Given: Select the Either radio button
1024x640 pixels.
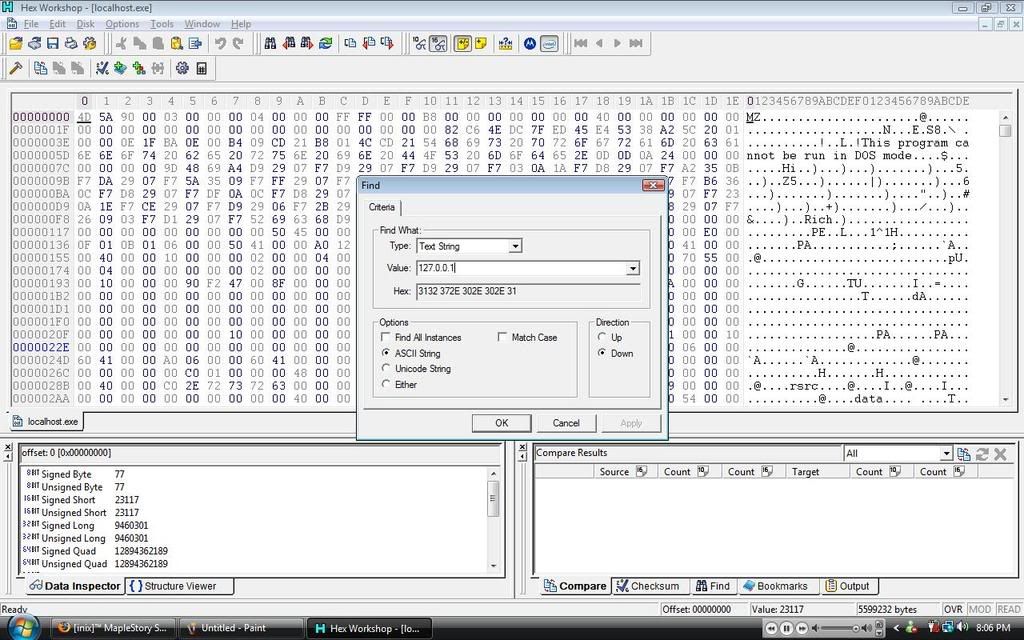Looking at the screenshot, I should pyautogui.click(x=386, y=384).
